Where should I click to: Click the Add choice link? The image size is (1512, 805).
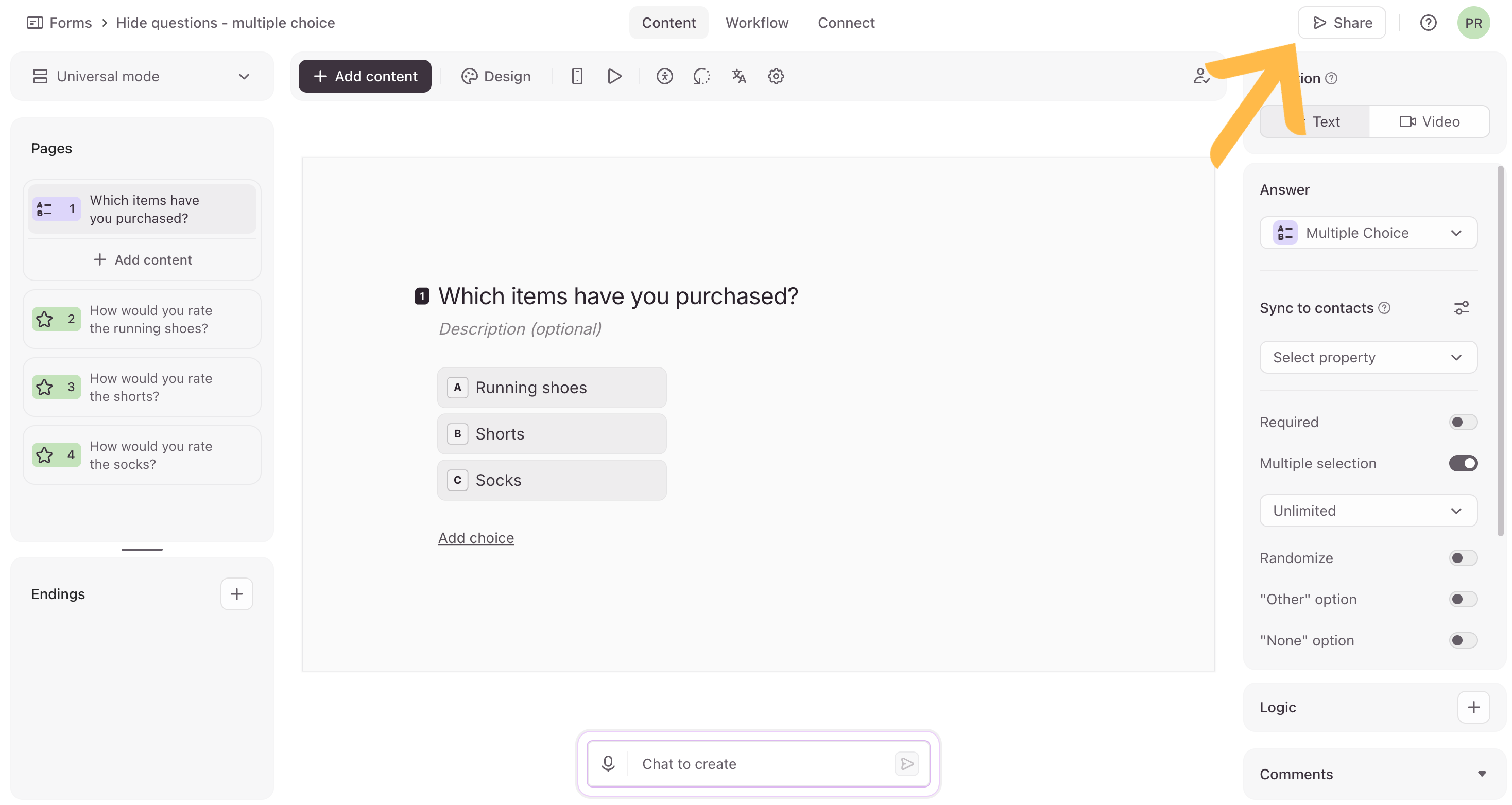[x=476, y=537]
